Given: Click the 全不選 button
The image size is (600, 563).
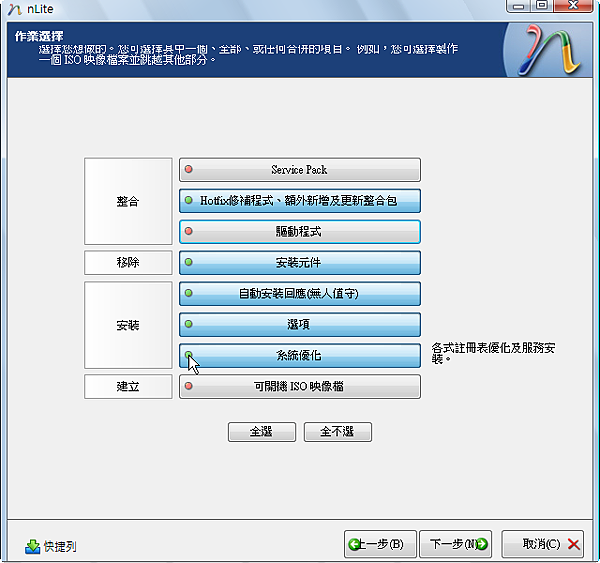Looking at the screenshot, I should pos(338,432).
